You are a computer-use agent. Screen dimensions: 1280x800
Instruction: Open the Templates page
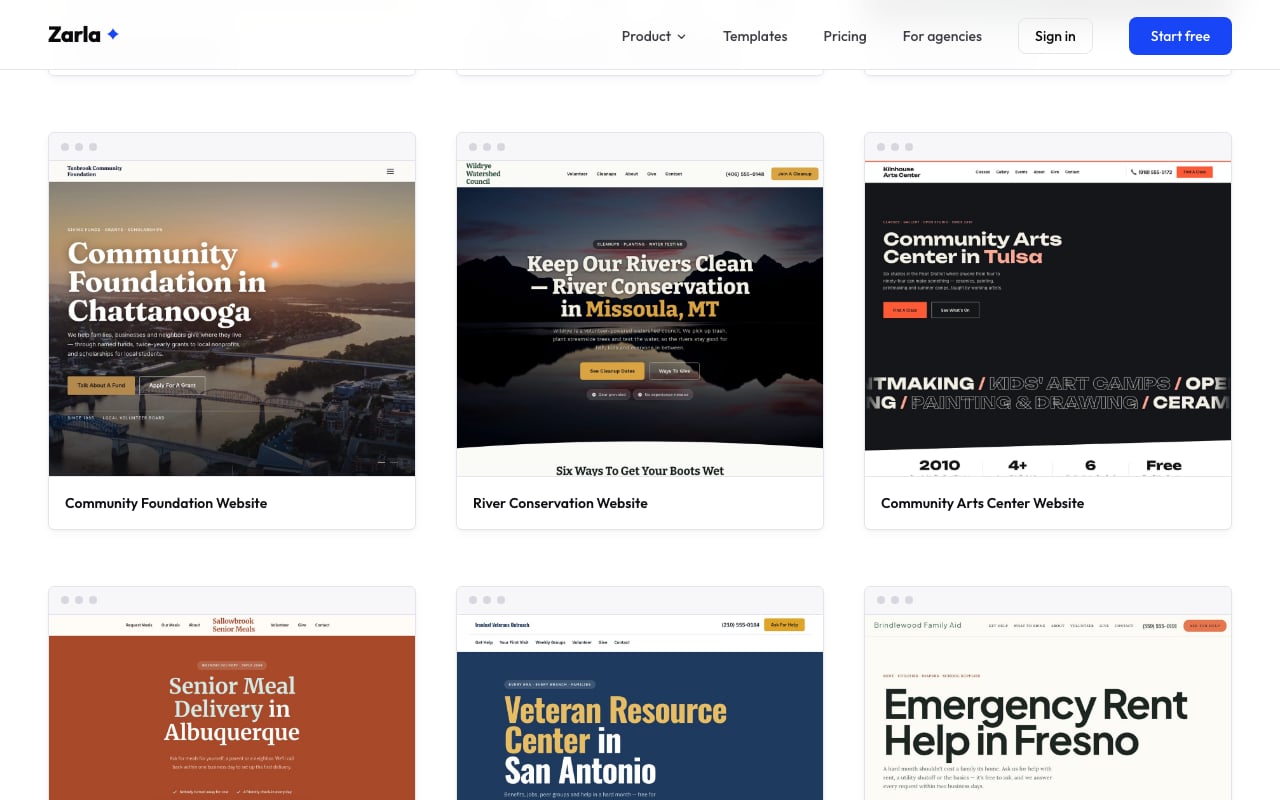[755, 36]
